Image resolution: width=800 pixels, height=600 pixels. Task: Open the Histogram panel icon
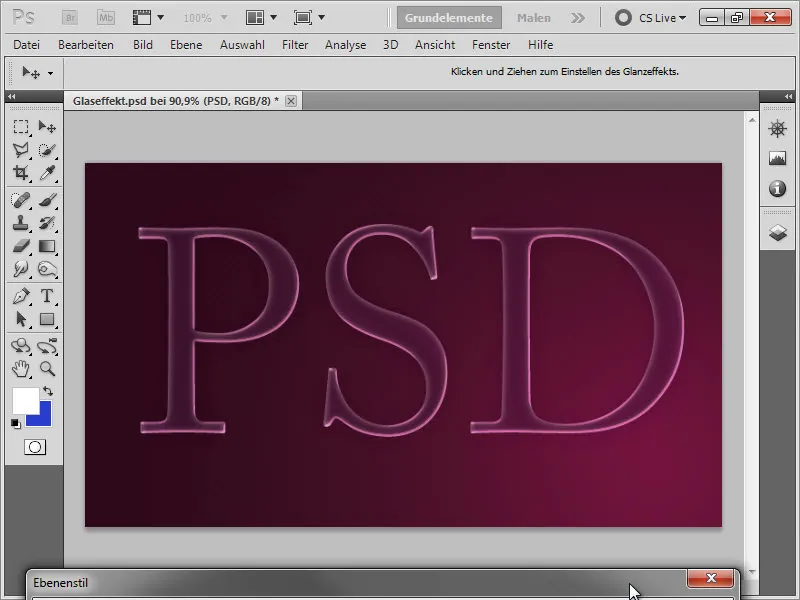(778, 158)
